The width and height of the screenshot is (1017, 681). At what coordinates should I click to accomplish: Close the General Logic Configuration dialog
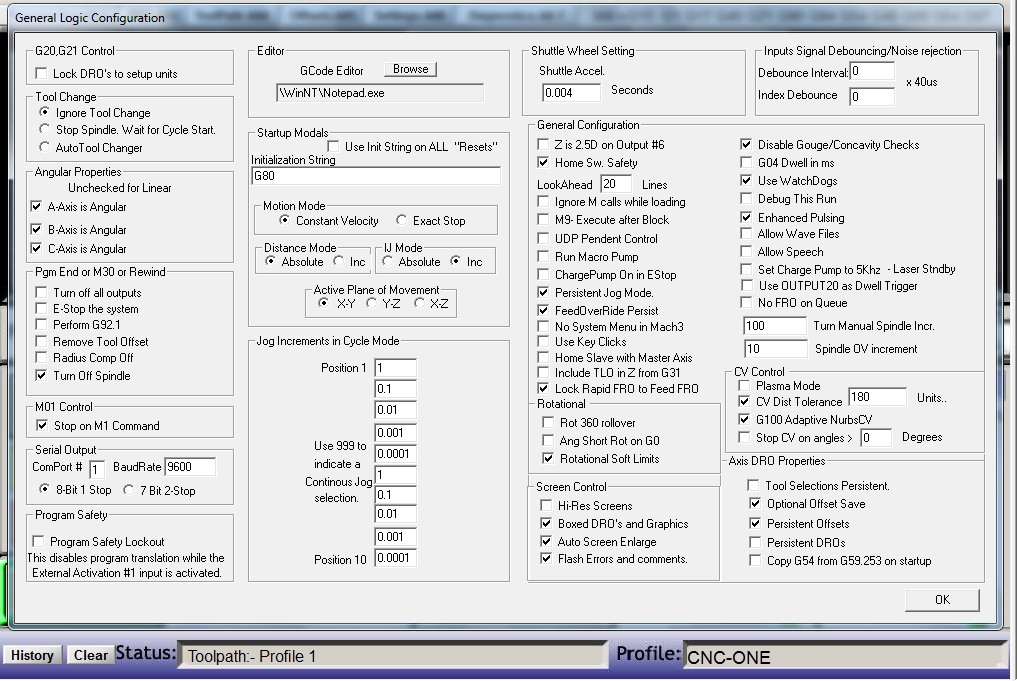coord(985,17)
